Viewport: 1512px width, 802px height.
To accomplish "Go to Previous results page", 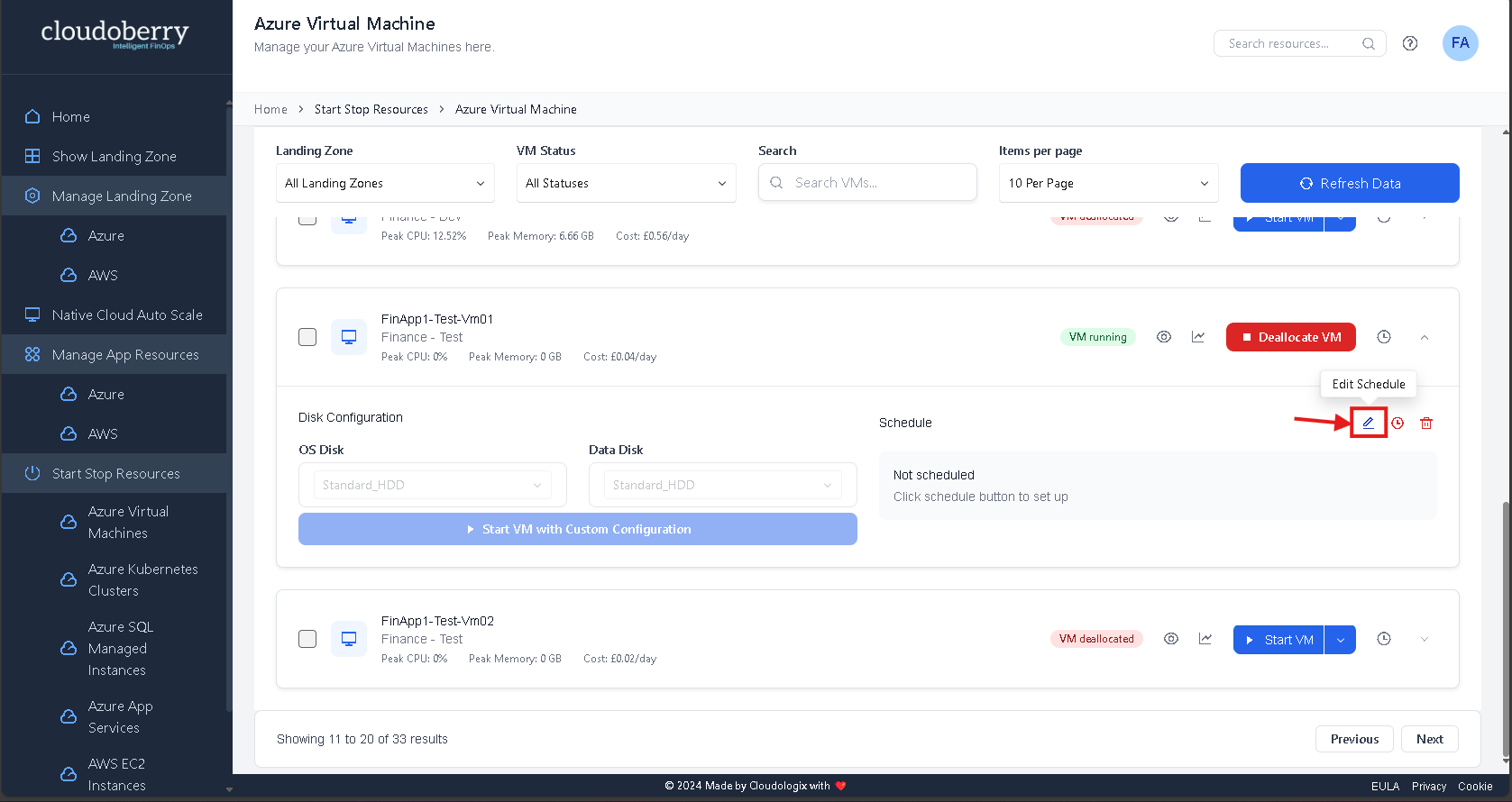I will (1354, 739).
